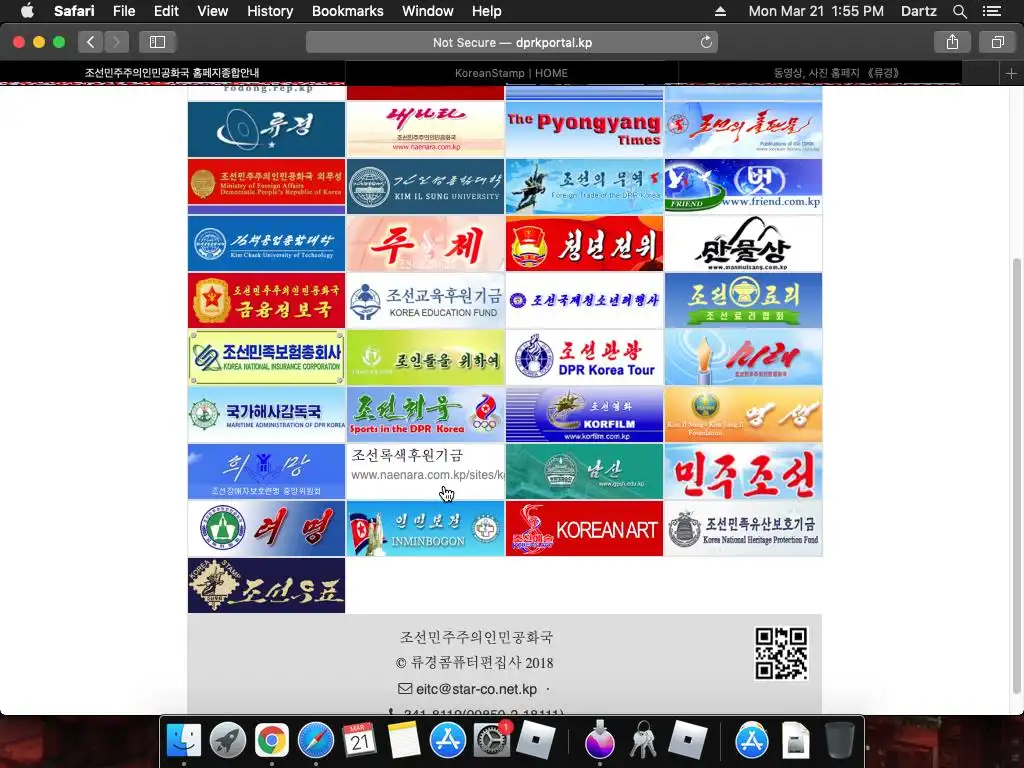Open The Pyongyang Times banner
The width and height of the screenshot is (1024, 768).
click(584, 129)
